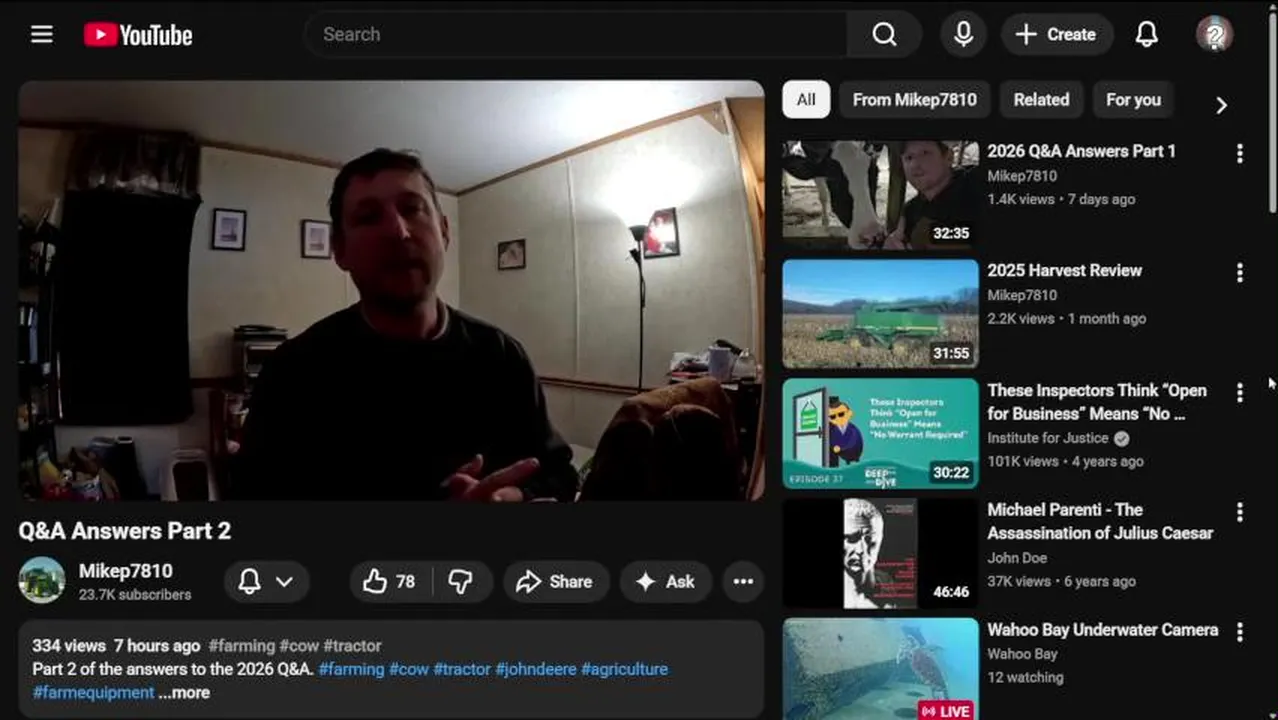Click the search magnifier button
1278x720 pixels.
point(884,34)
